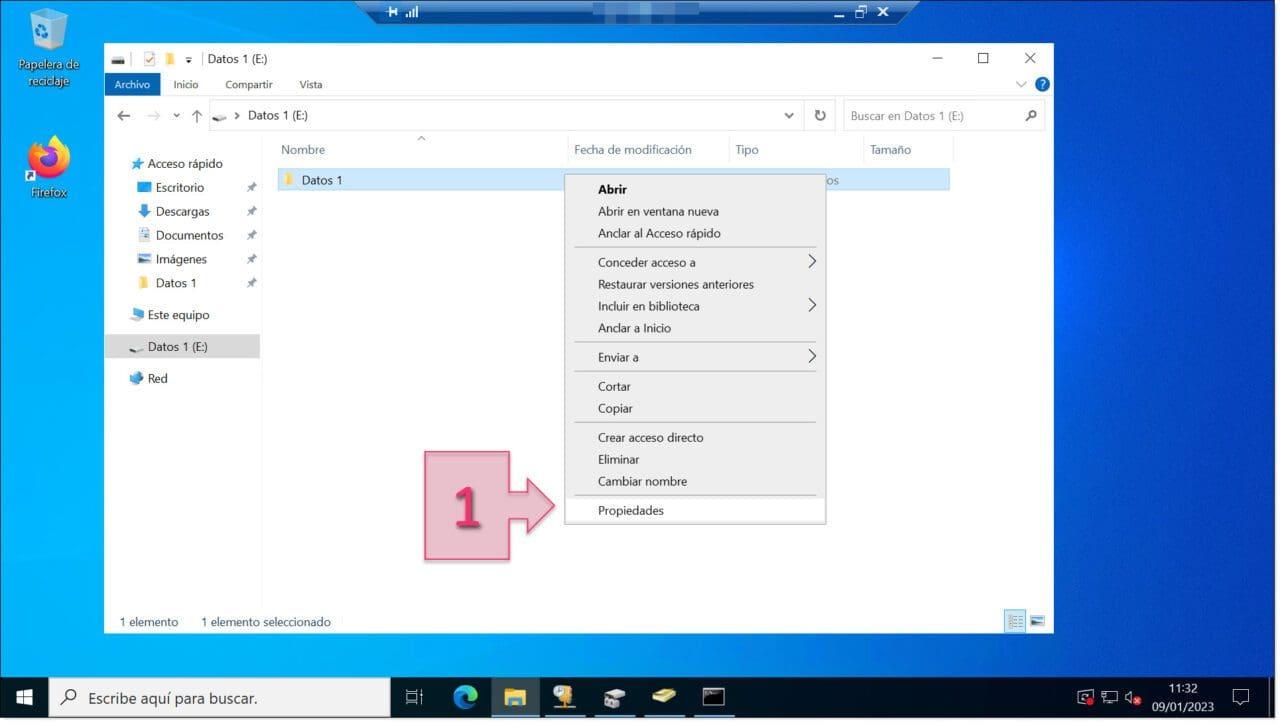Switch to details view button
This screenshot has height=723, width=1280.
tap(1015, 622)
